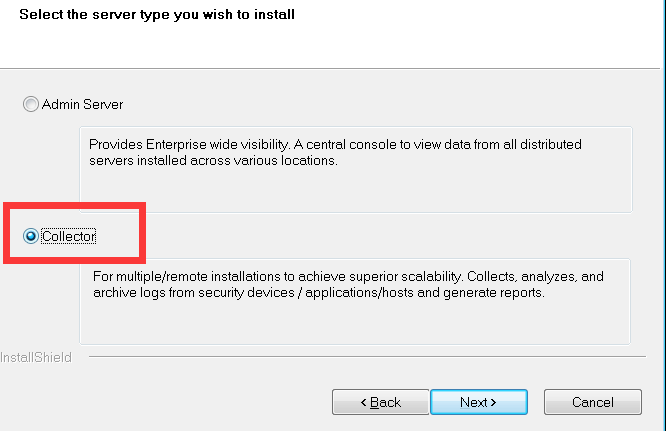666x431 pixels.
Task: Click the Collector description box
Action: (x=355, y=301)
